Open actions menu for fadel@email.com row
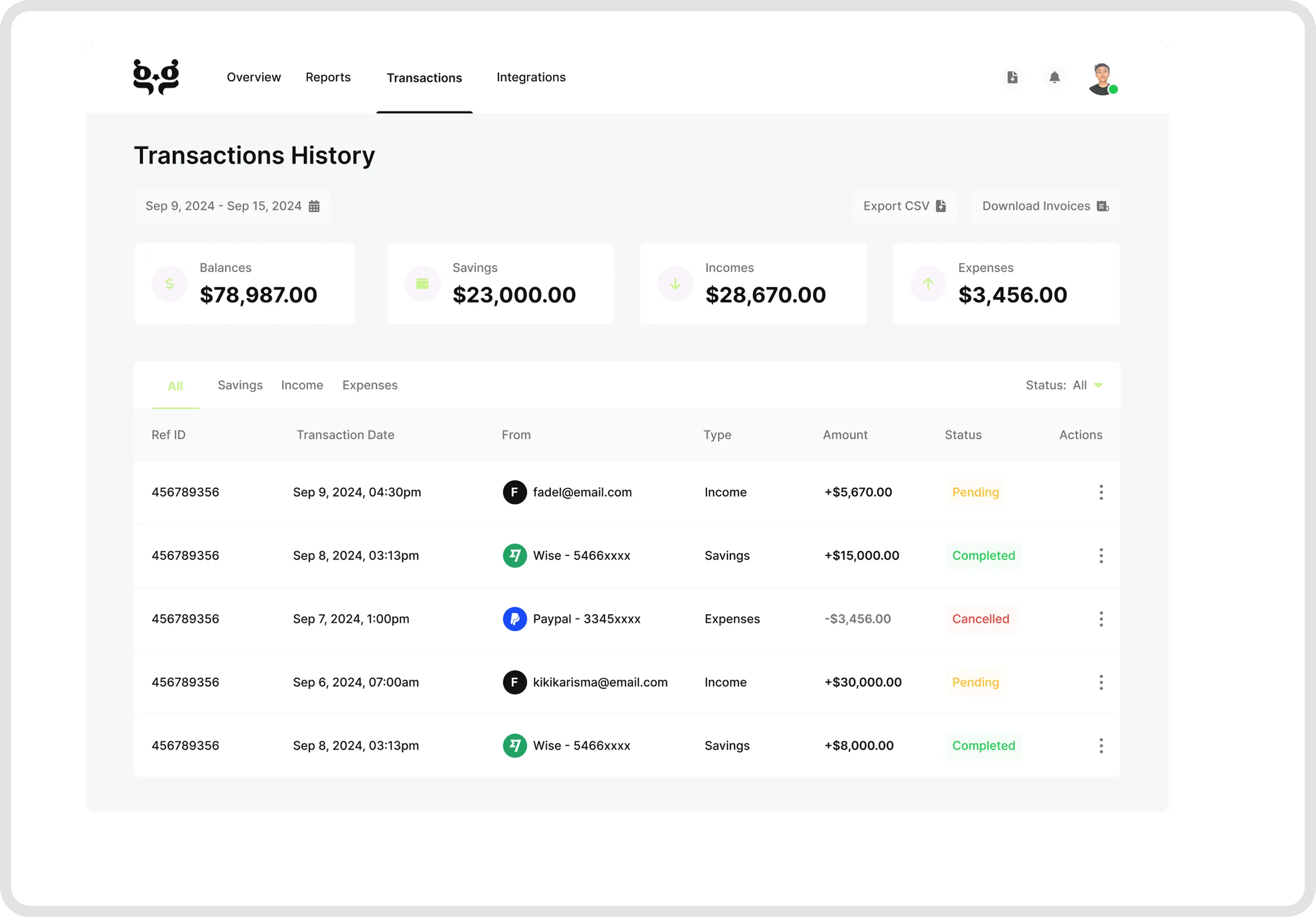The image size is (1316, 917). (x=1100, y=492)
